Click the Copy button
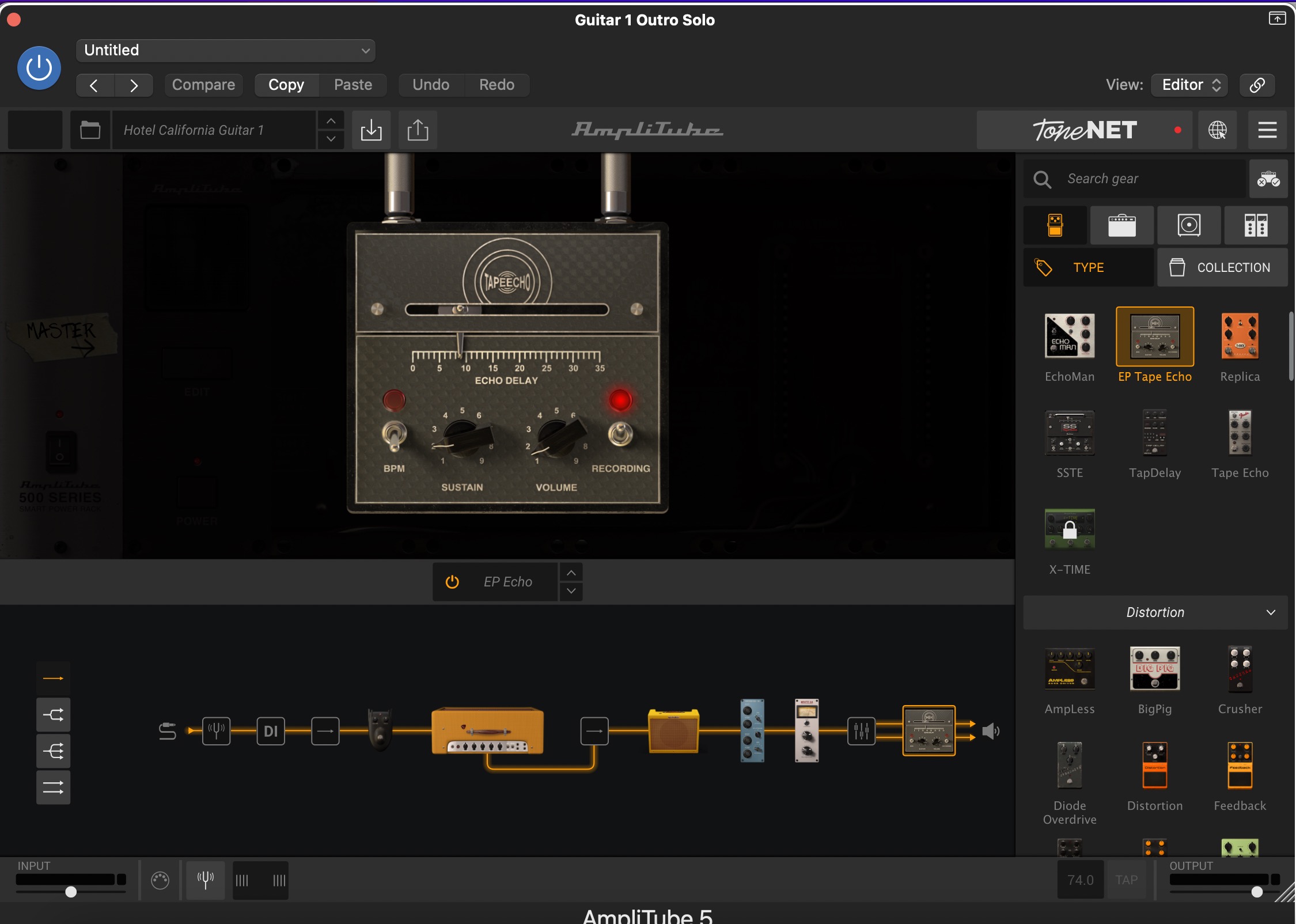 [286, 85]
